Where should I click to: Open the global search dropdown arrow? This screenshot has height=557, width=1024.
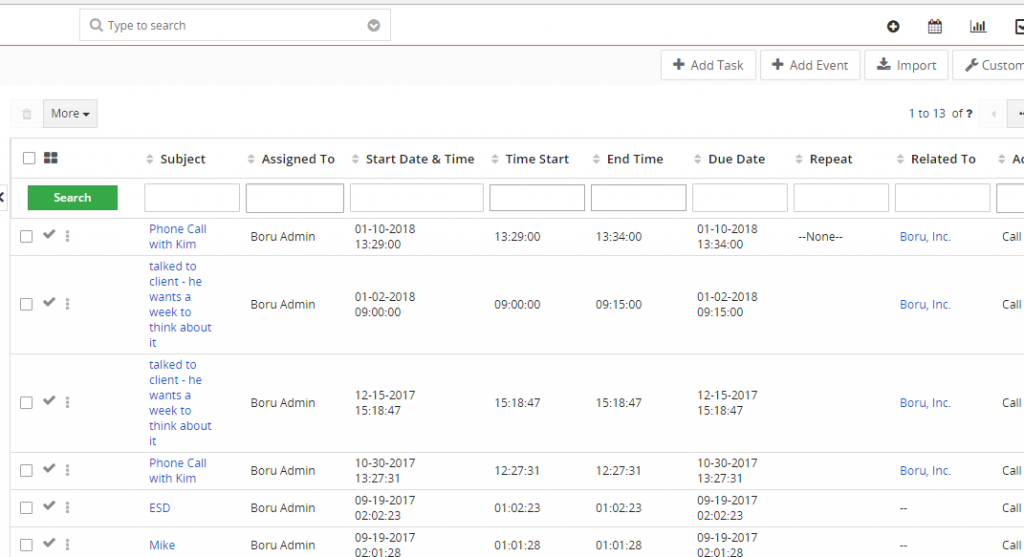(374, 25)
